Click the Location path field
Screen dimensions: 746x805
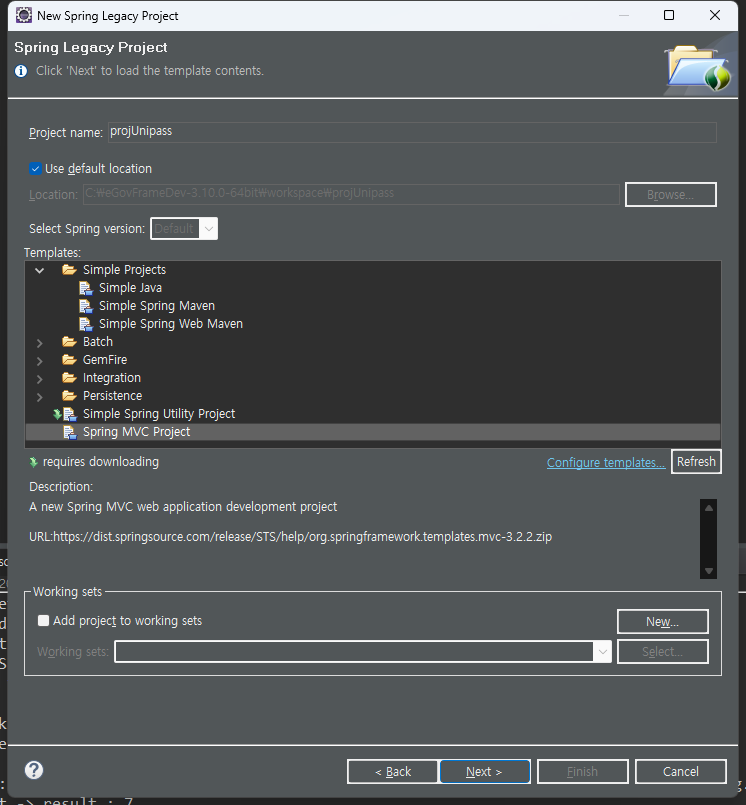(x=351, y=194)
